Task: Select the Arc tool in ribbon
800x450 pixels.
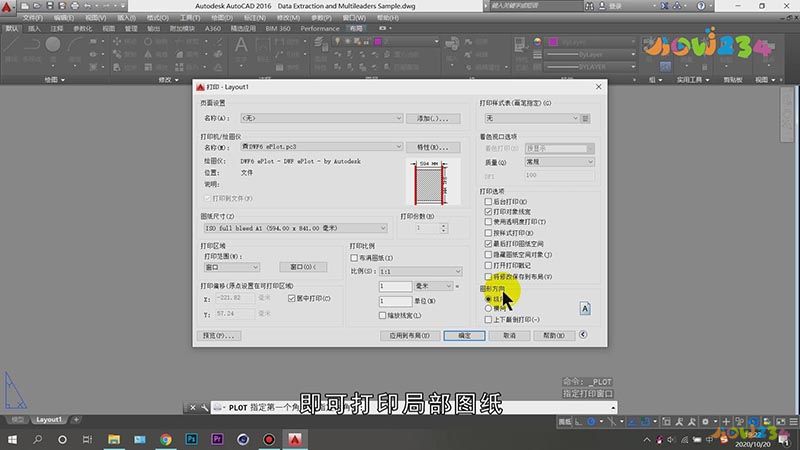Action: pos(75,45)
